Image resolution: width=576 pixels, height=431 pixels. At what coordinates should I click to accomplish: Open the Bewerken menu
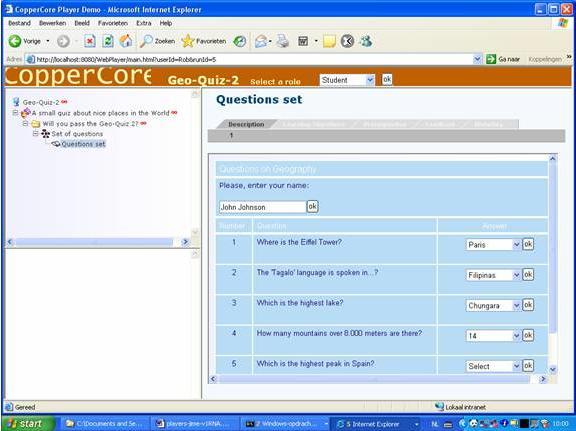53,23
